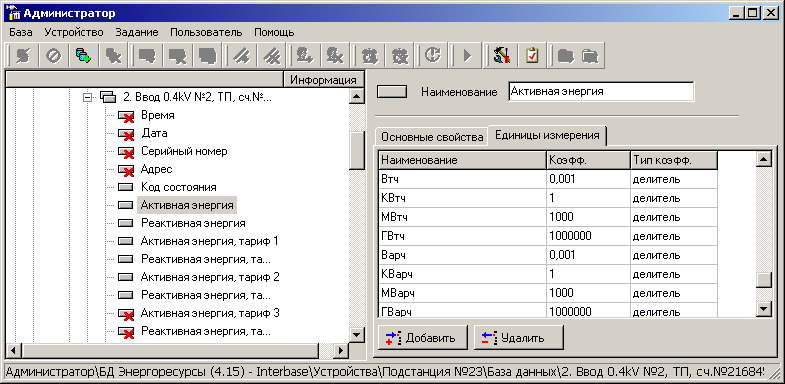785x384 pixels.
Task: Click the Наименование table column header
Action: [462, 160]
